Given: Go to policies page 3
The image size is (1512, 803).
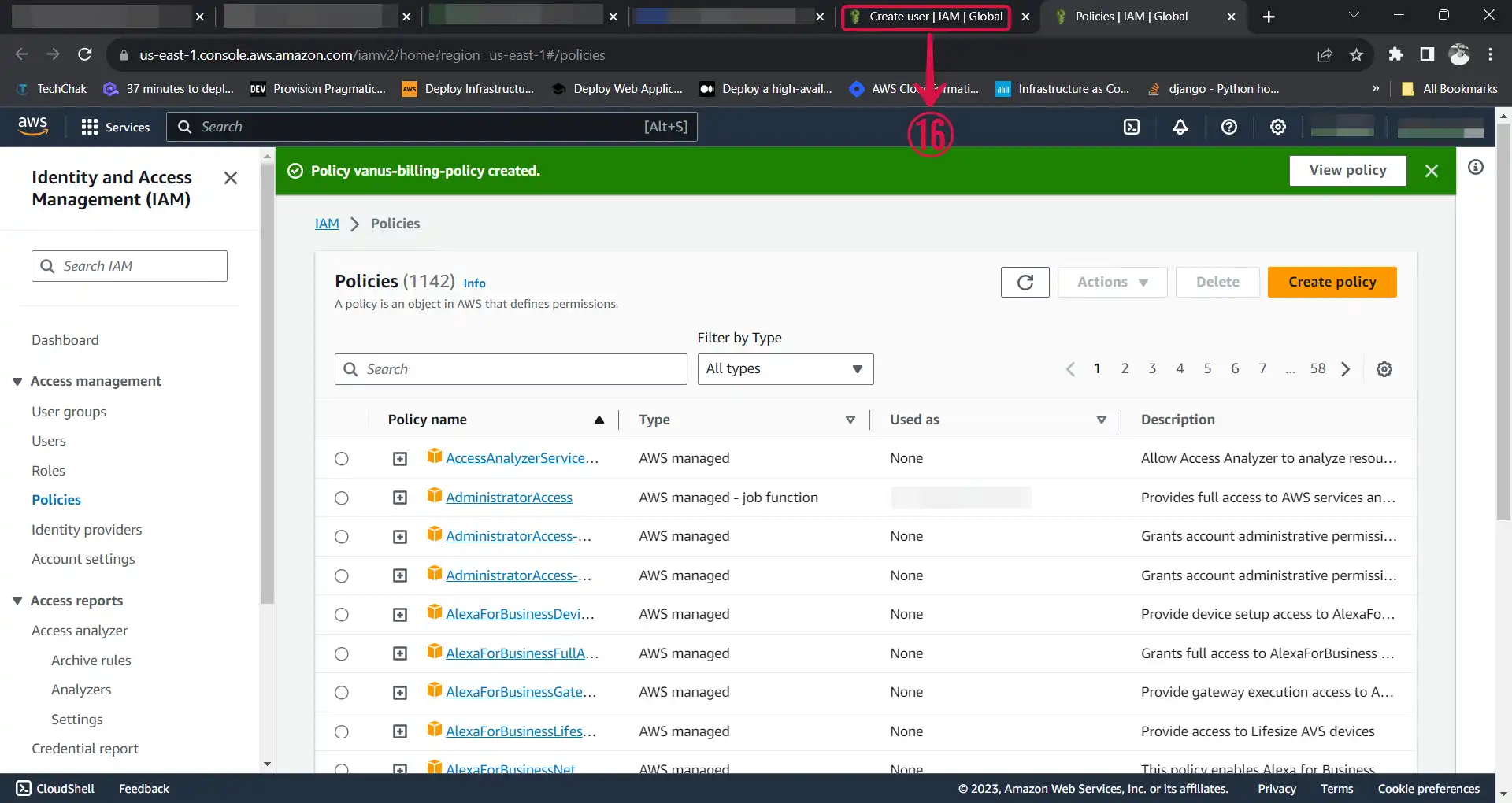Looking at the screenshot, I should click(1152, 368).
